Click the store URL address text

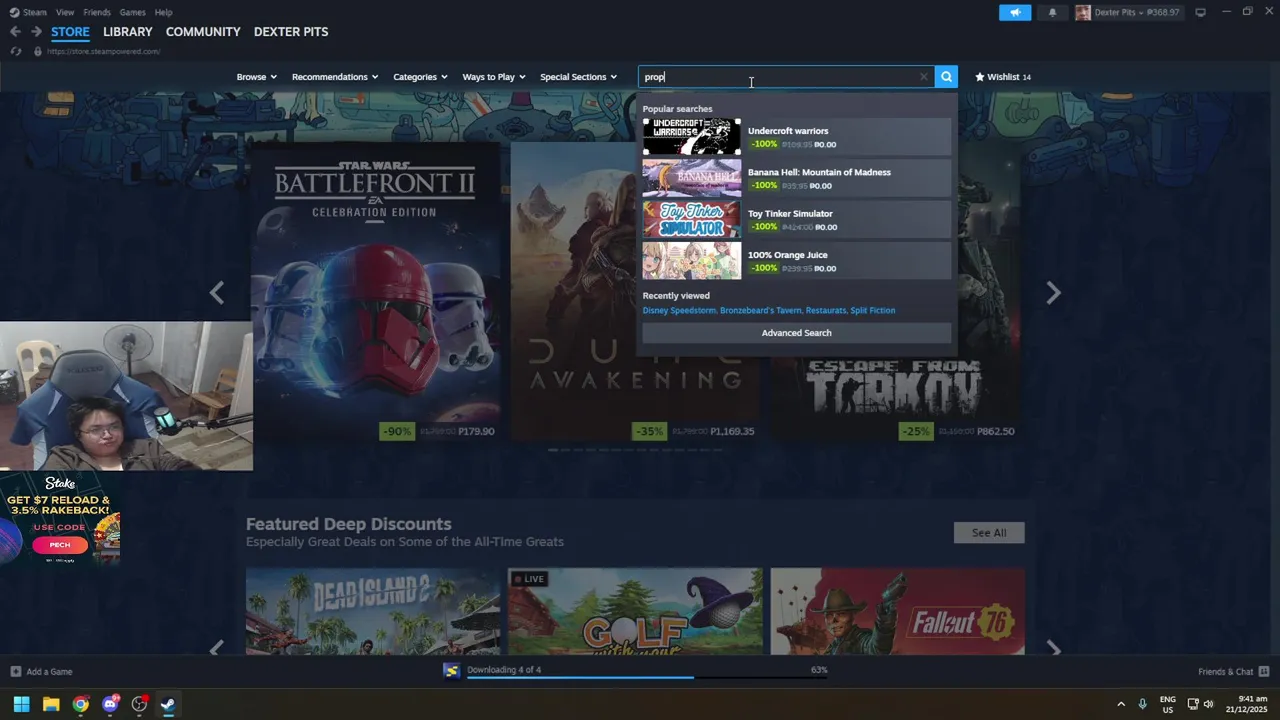click(x=103, y=51)
